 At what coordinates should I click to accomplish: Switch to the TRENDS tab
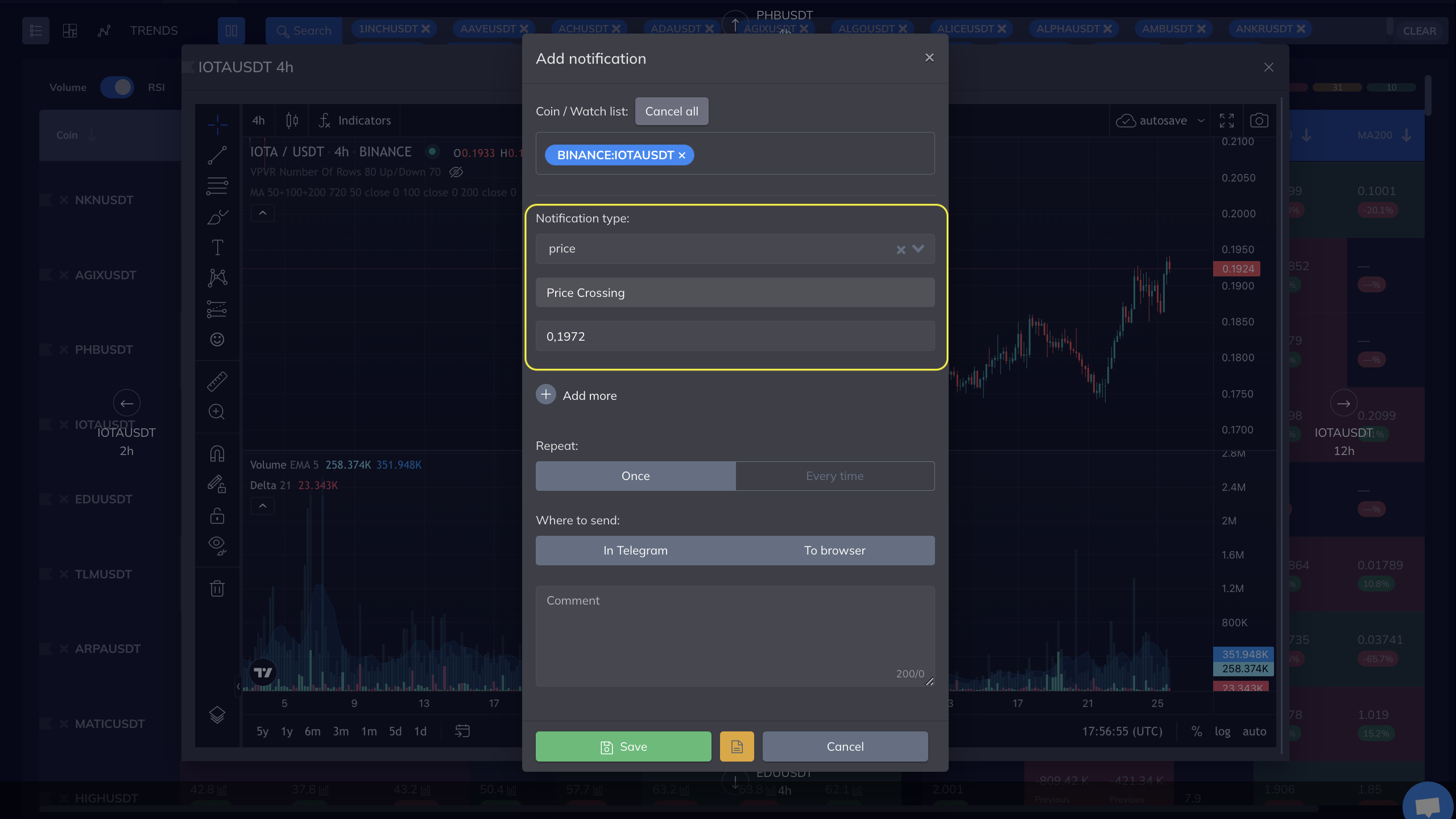coord(154,31)
